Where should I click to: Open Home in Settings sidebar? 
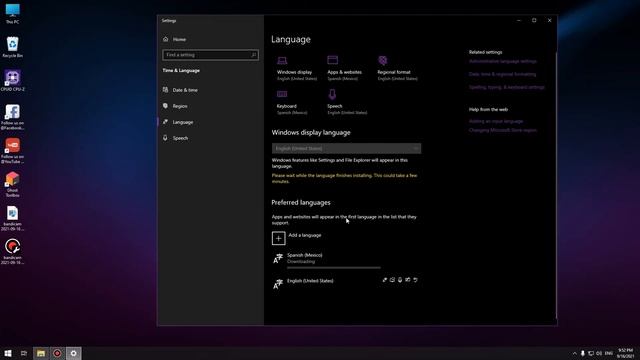175,39
